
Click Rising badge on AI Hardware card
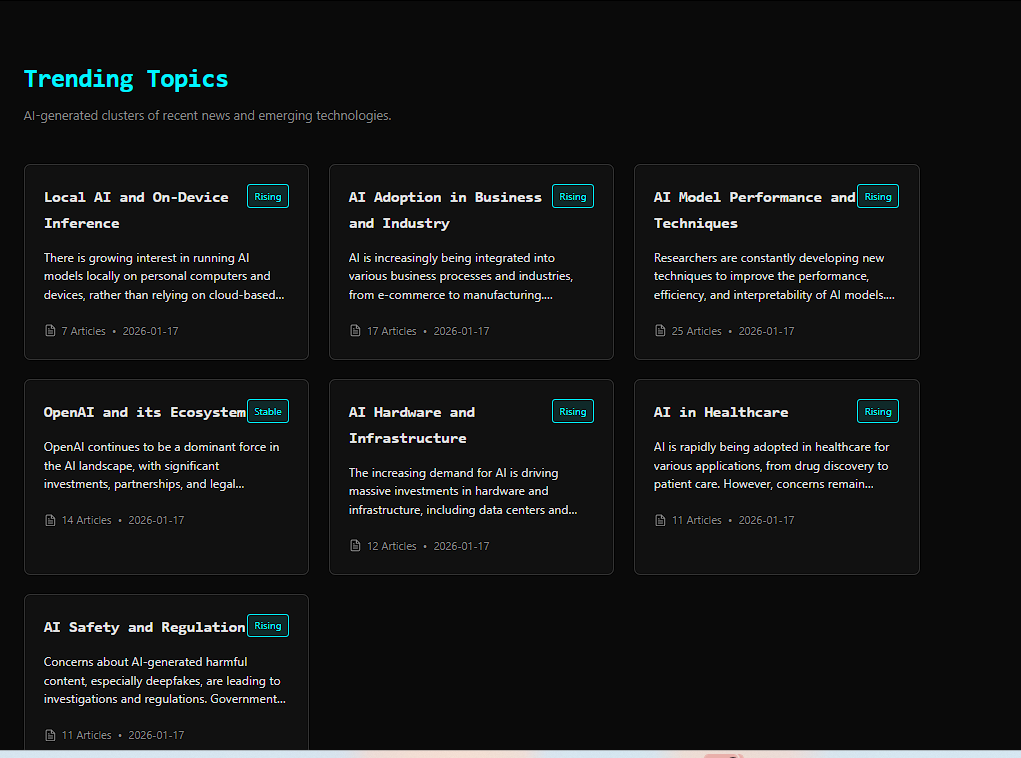pos(573,411)
